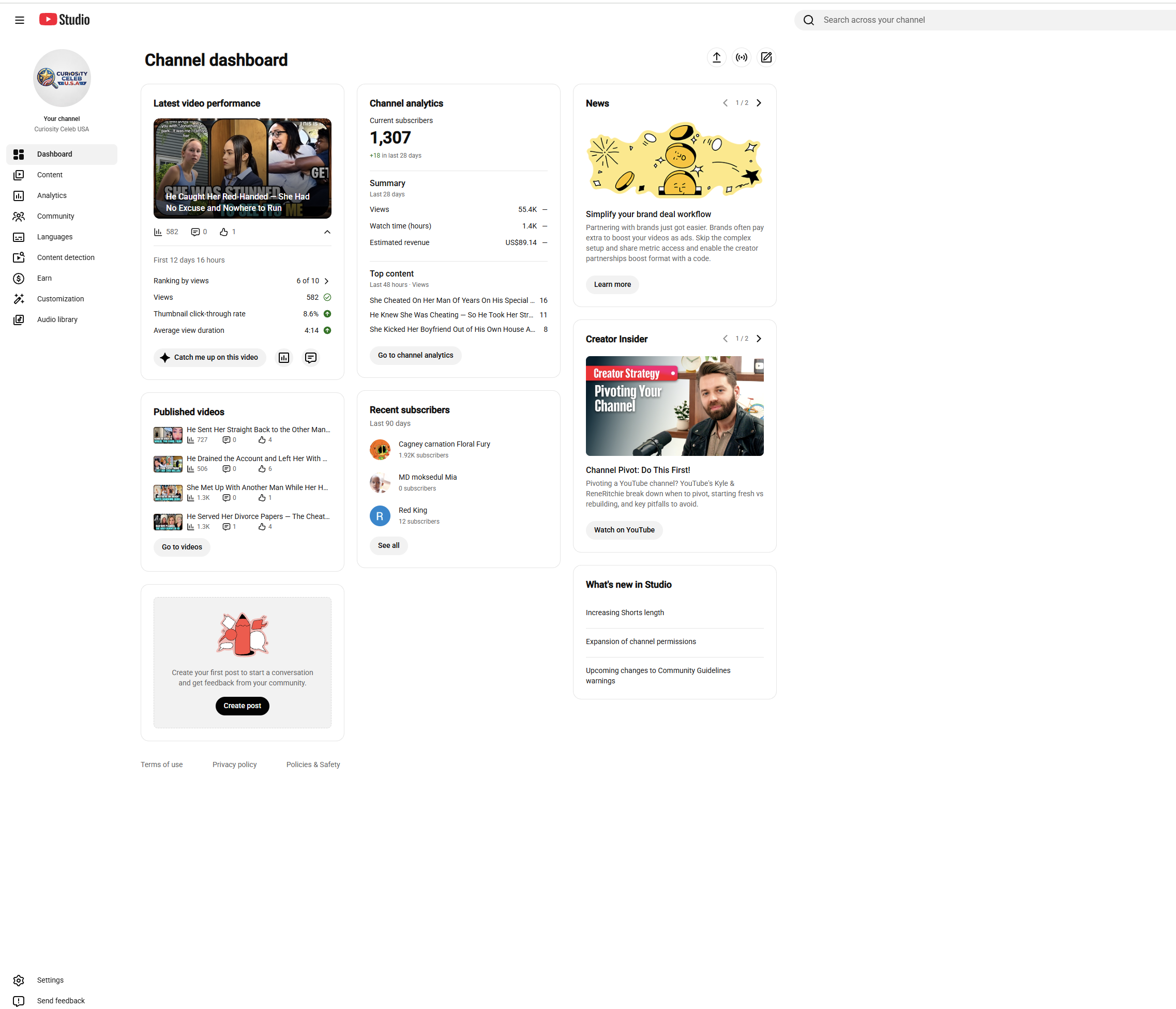Click the Go live broadcast icon
Image resolution: width=1176 pixels, height=1009 pixels.
741,57
